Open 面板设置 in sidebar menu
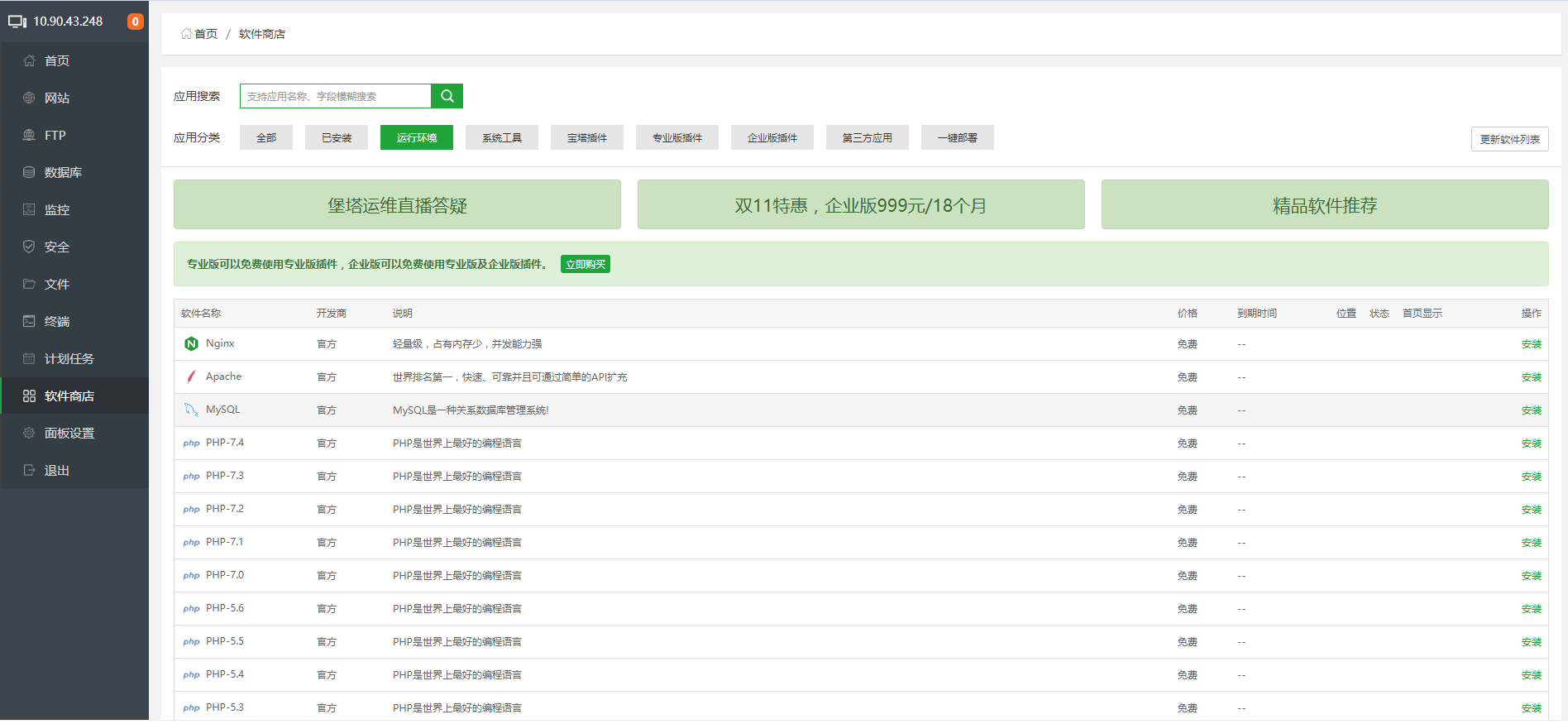 click(x=74, y=433)
